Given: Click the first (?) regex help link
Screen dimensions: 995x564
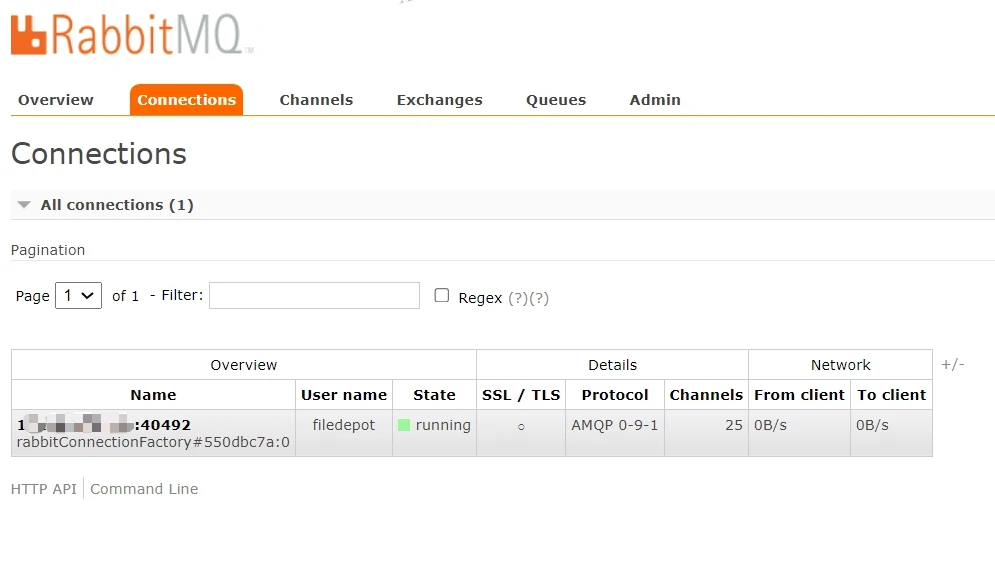Looking at the screenshot, I should click(x=518, y=298).
